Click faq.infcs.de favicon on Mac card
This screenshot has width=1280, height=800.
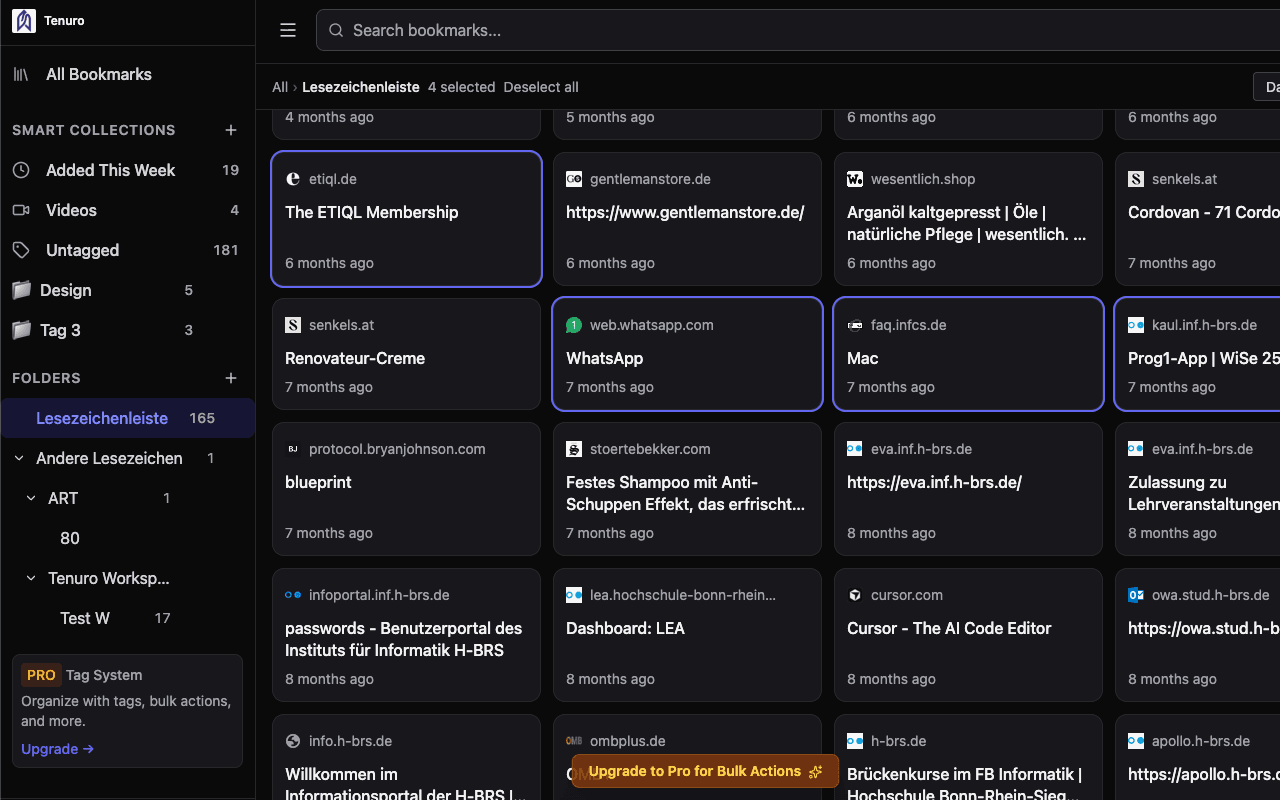click(x=855, y=325)
